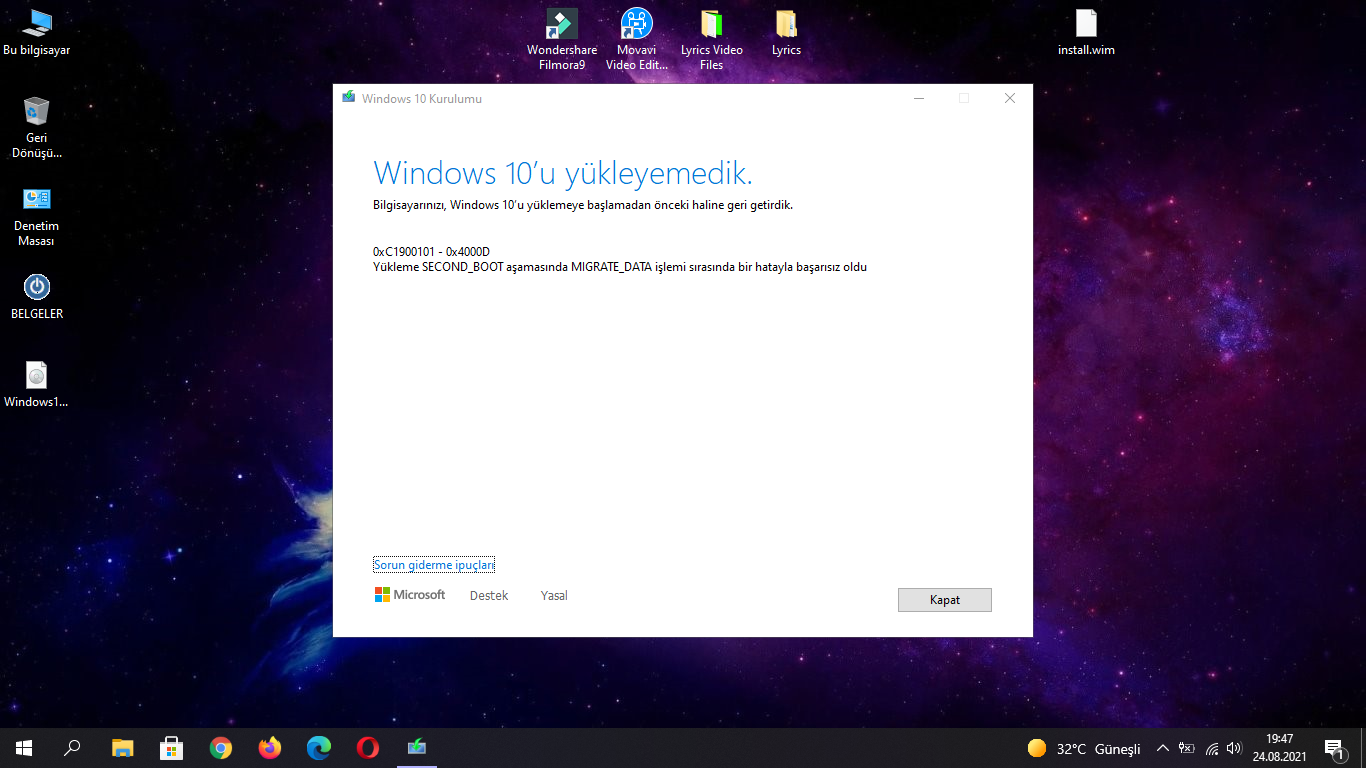Close the Windows 10 Kurulumu window
Image resolution: width=1366 pixels, height=768 pixels.
point(1010,98)
